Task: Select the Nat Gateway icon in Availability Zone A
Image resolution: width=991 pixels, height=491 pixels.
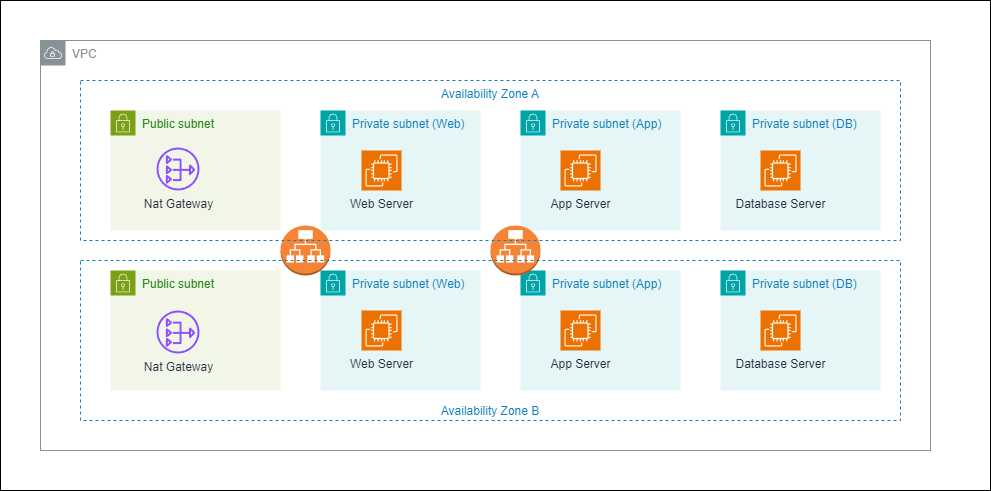Action: (178, 169)
